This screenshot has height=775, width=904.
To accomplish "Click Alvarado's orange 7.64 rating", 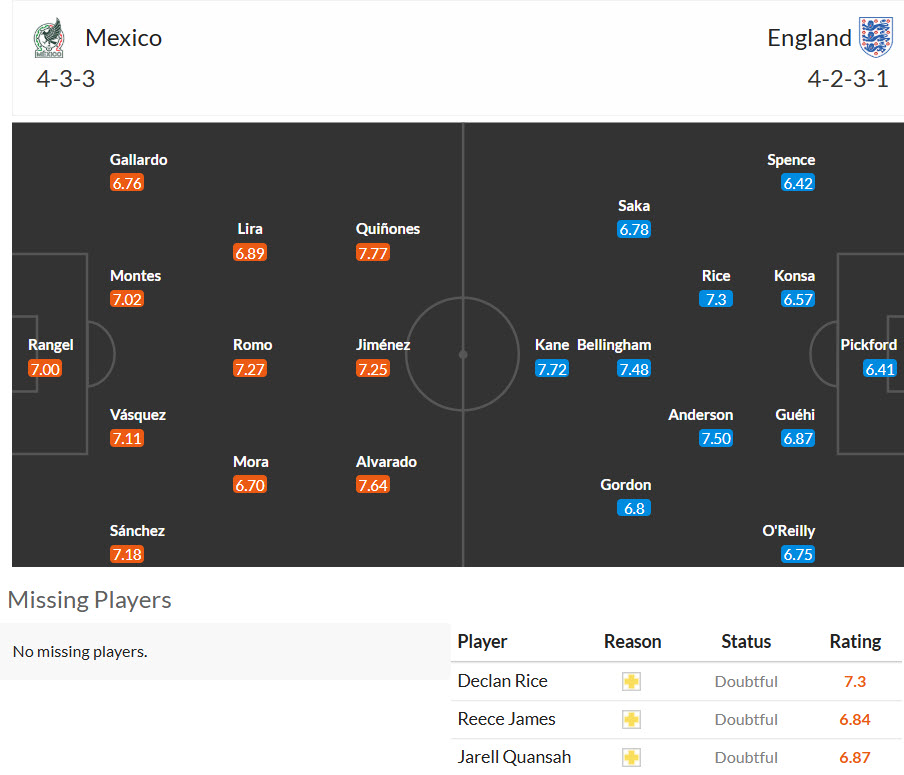I will pyautogui.click(x=373, y=485).
